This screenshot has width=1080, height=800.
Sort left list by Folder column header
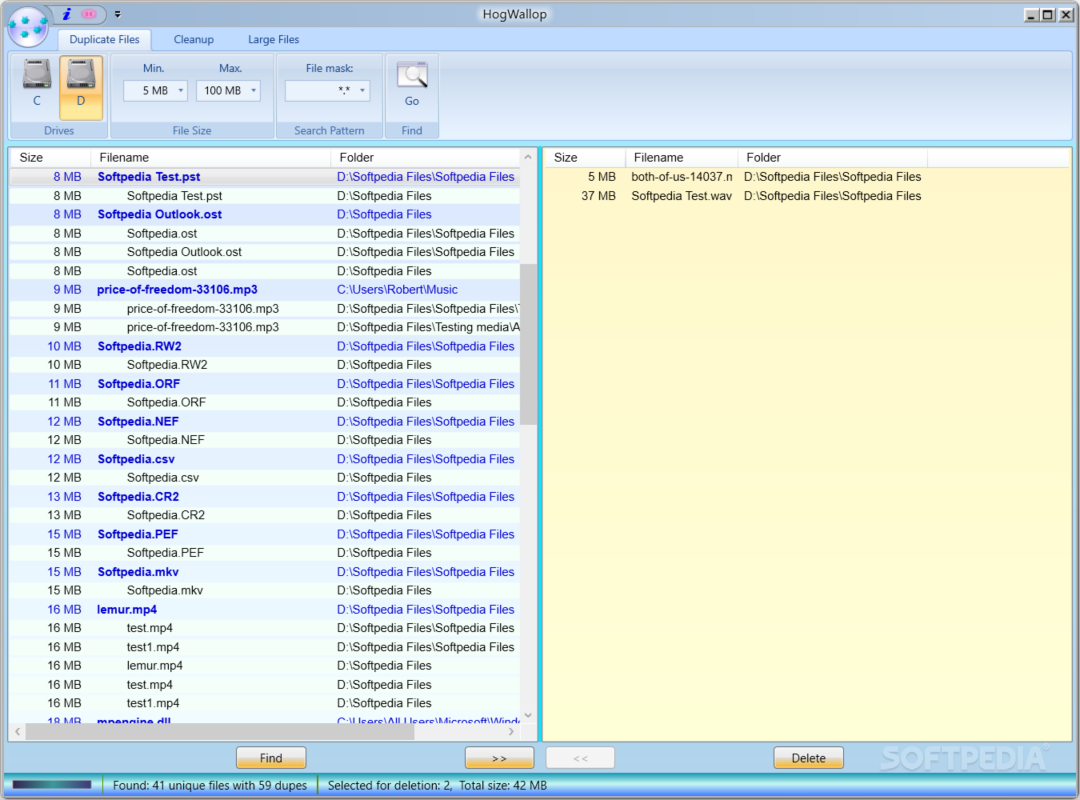tap(425, 158)
